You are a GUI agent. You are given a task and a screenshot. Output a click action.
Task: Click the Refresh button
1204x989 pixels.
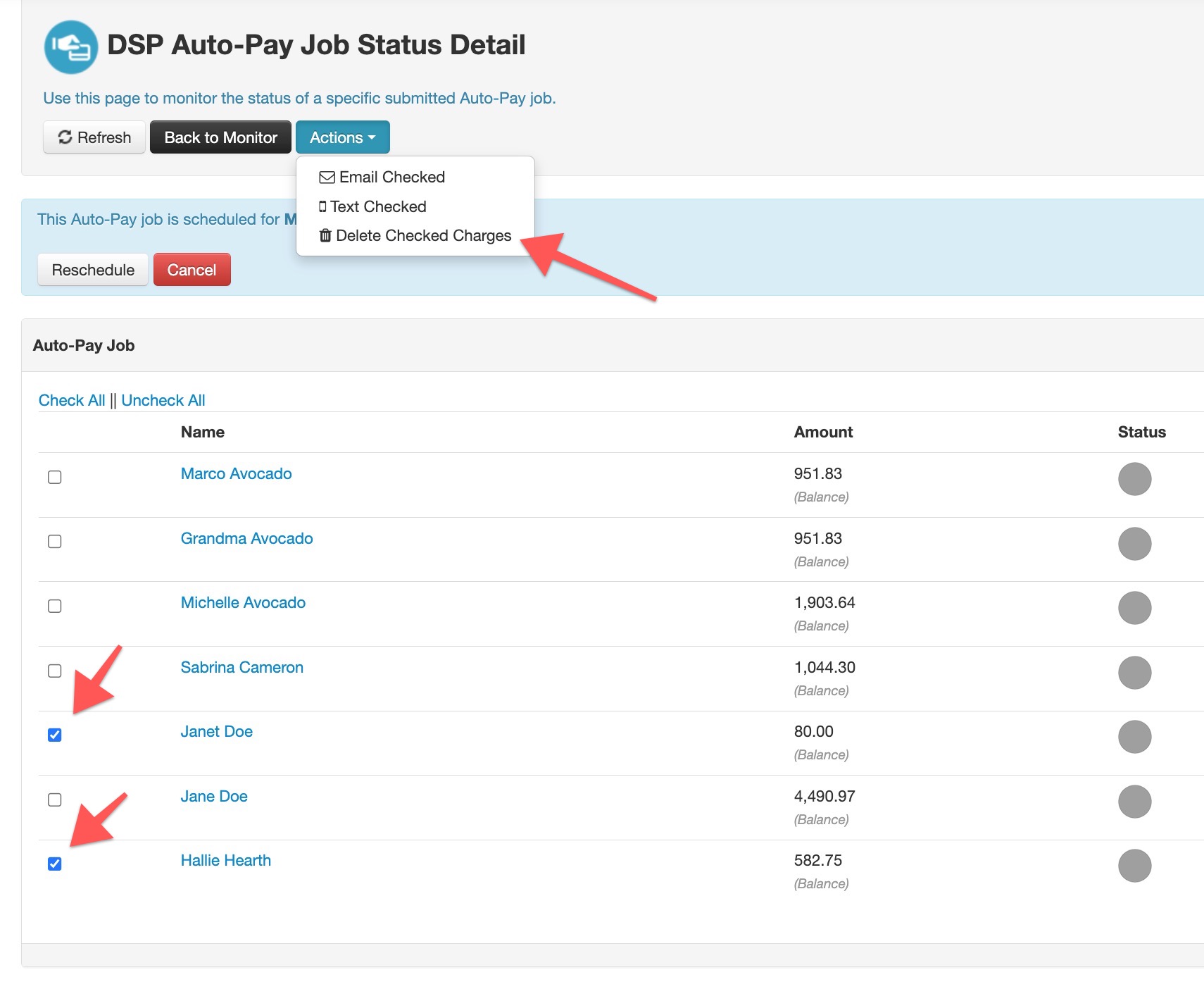(94, 137)
